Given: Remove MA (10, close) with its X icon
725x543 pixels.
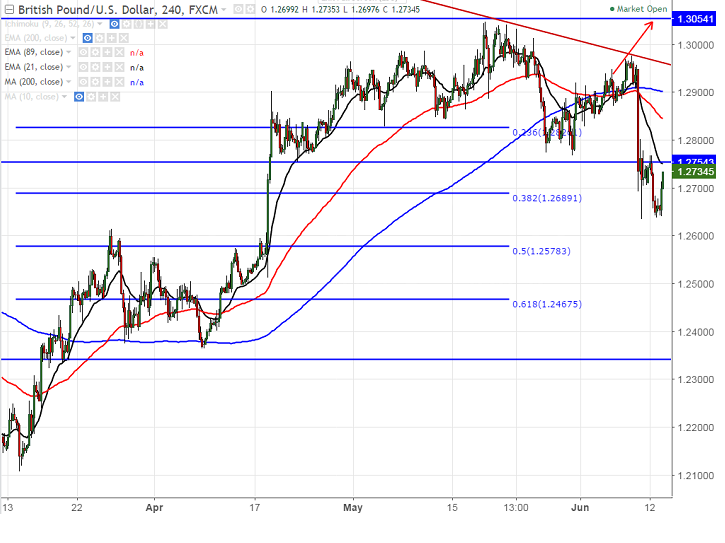Looking at the screenshot, I should coord(115,97).
